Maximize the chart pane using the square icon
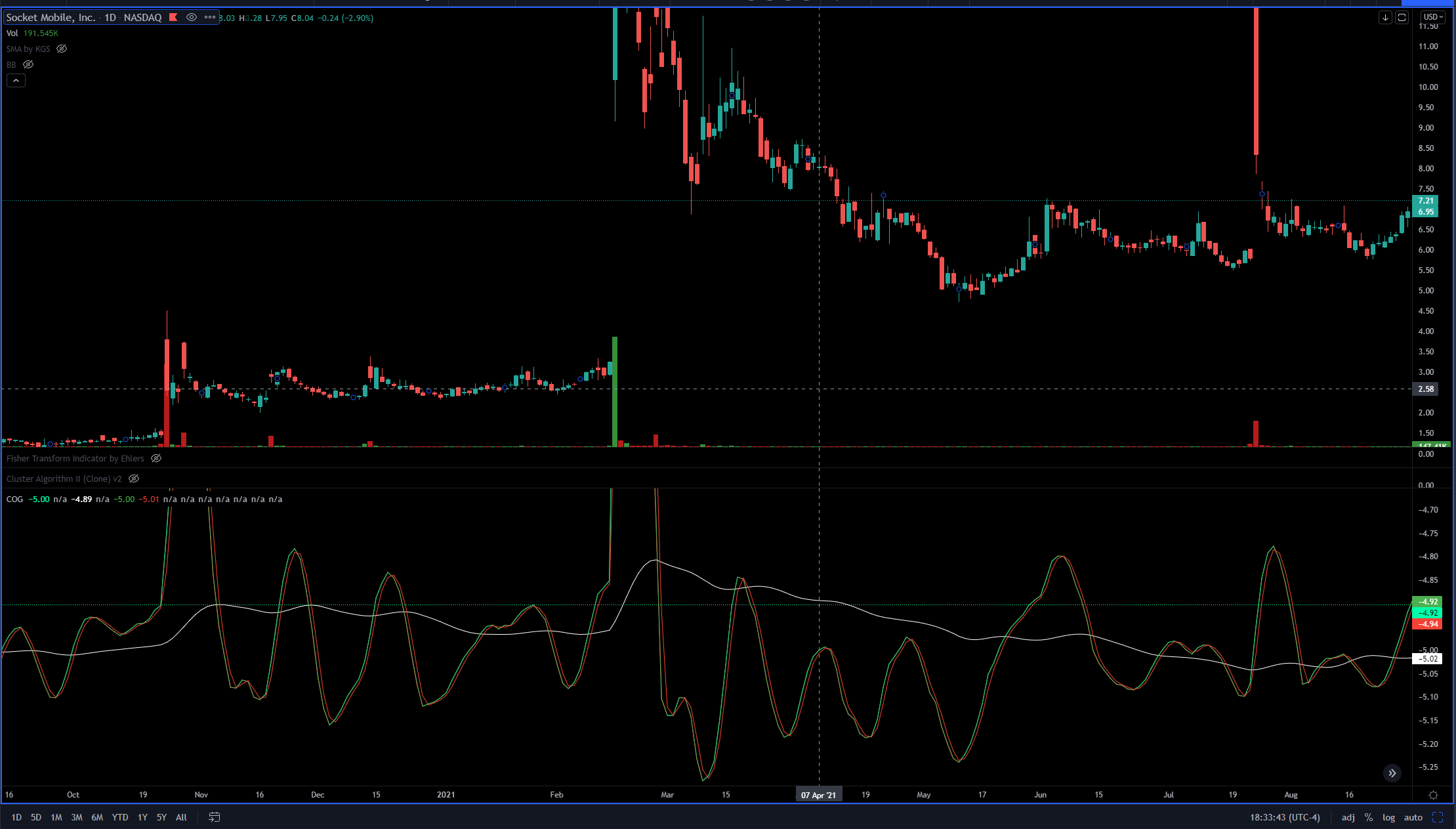The image size is (1456, 829). point(1402,18)
